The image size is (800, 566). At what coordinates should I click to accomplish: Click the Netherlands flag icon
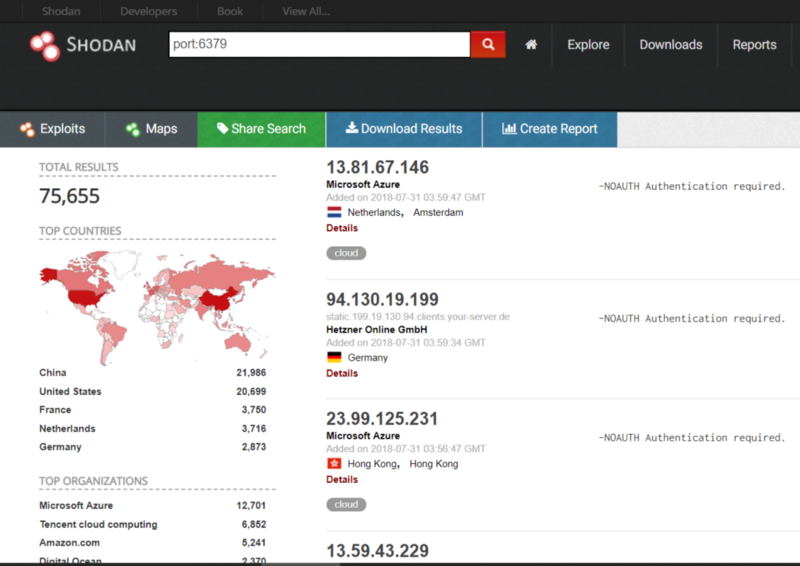(x=334, y=212)
